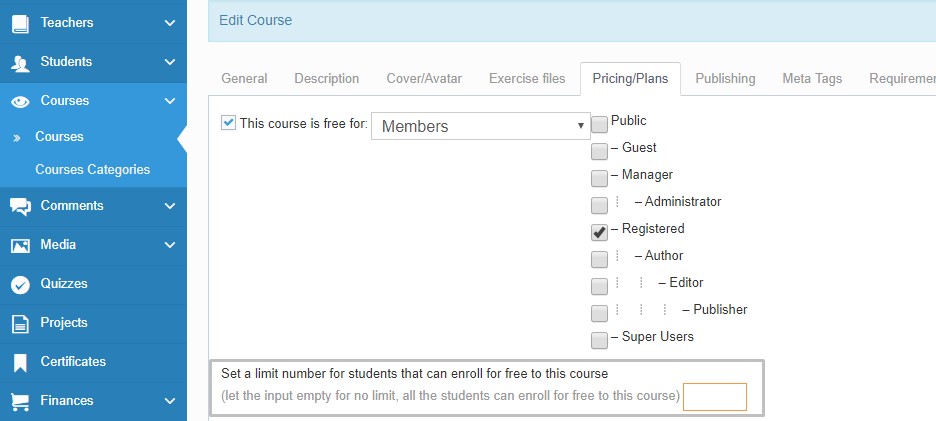Viewport: 936px width, 421px height.
Task: Click the Quizzes checkmark icon
Action: pyautogui.click(x=20, y=284)
